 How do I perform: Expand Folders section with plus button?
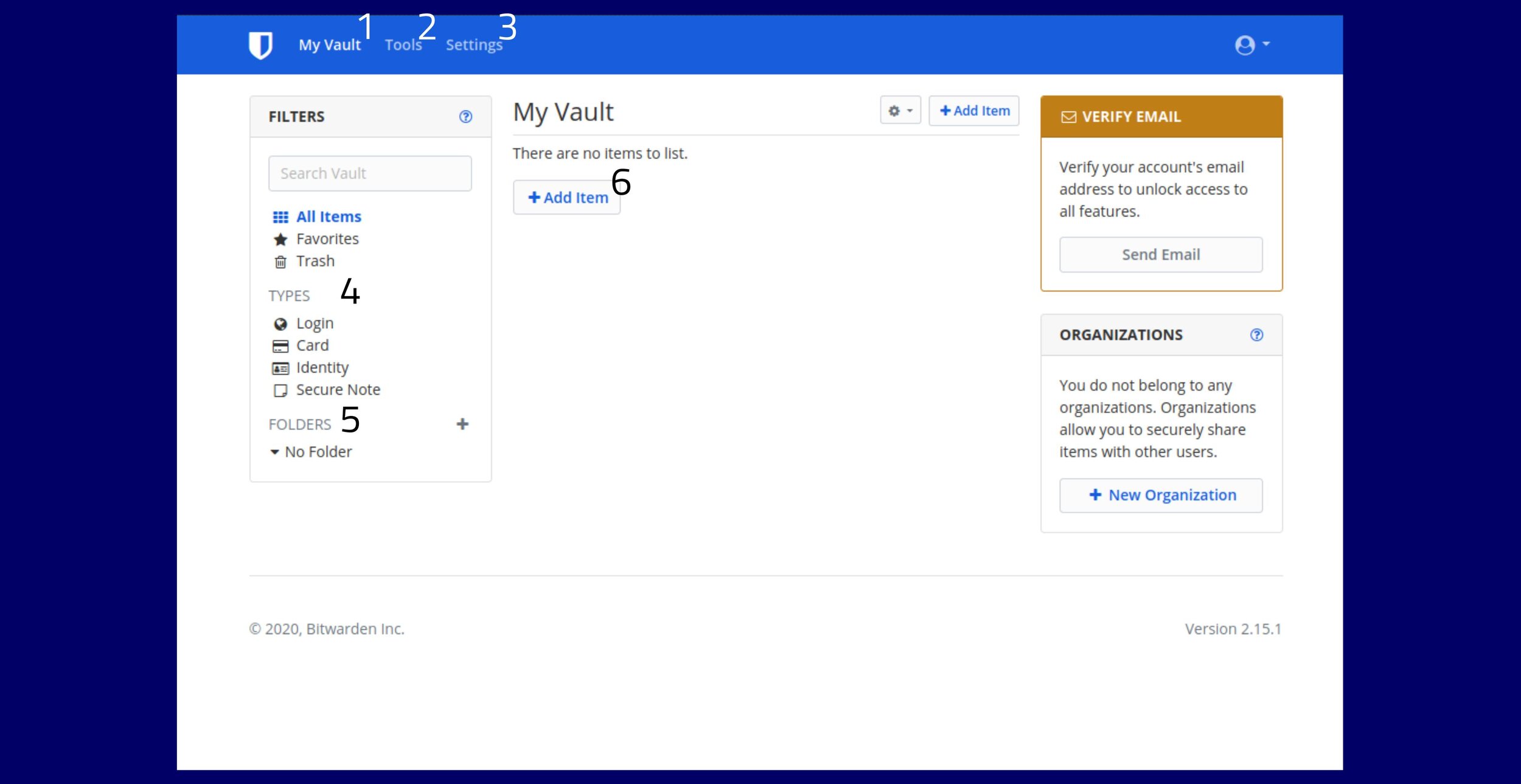click(x=462, y=423)
